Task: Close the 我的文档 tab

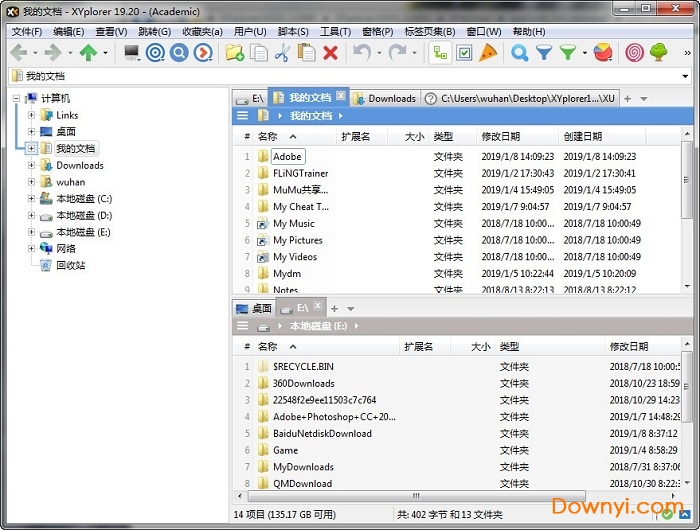Action: pyautogui.click(x=341, y=95)
